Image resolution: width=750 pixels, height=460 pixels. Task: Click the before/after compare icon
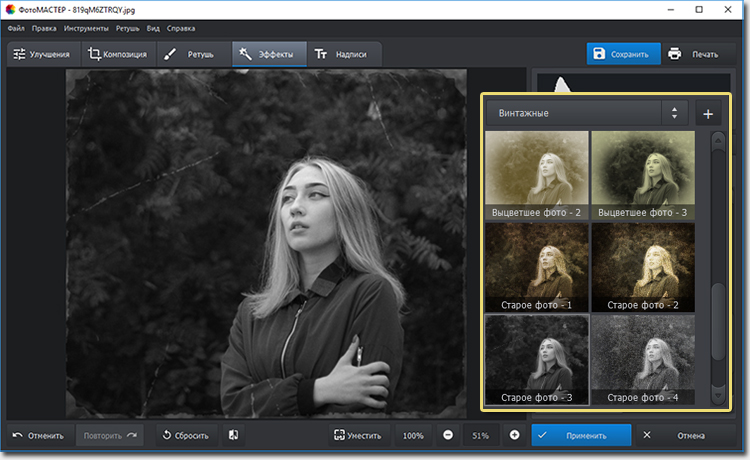point(233,435)
